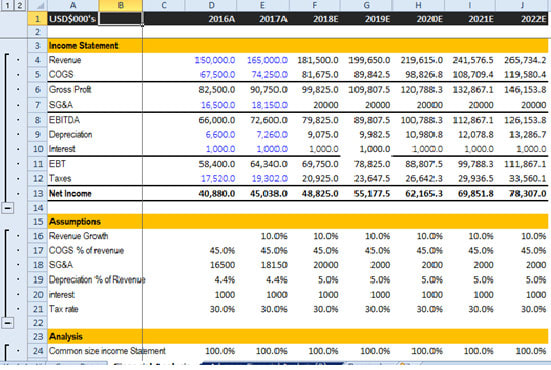Click the 109,807.5 gross profit value
The width and height of the screenshot is (551, 370).
(369, 90)
